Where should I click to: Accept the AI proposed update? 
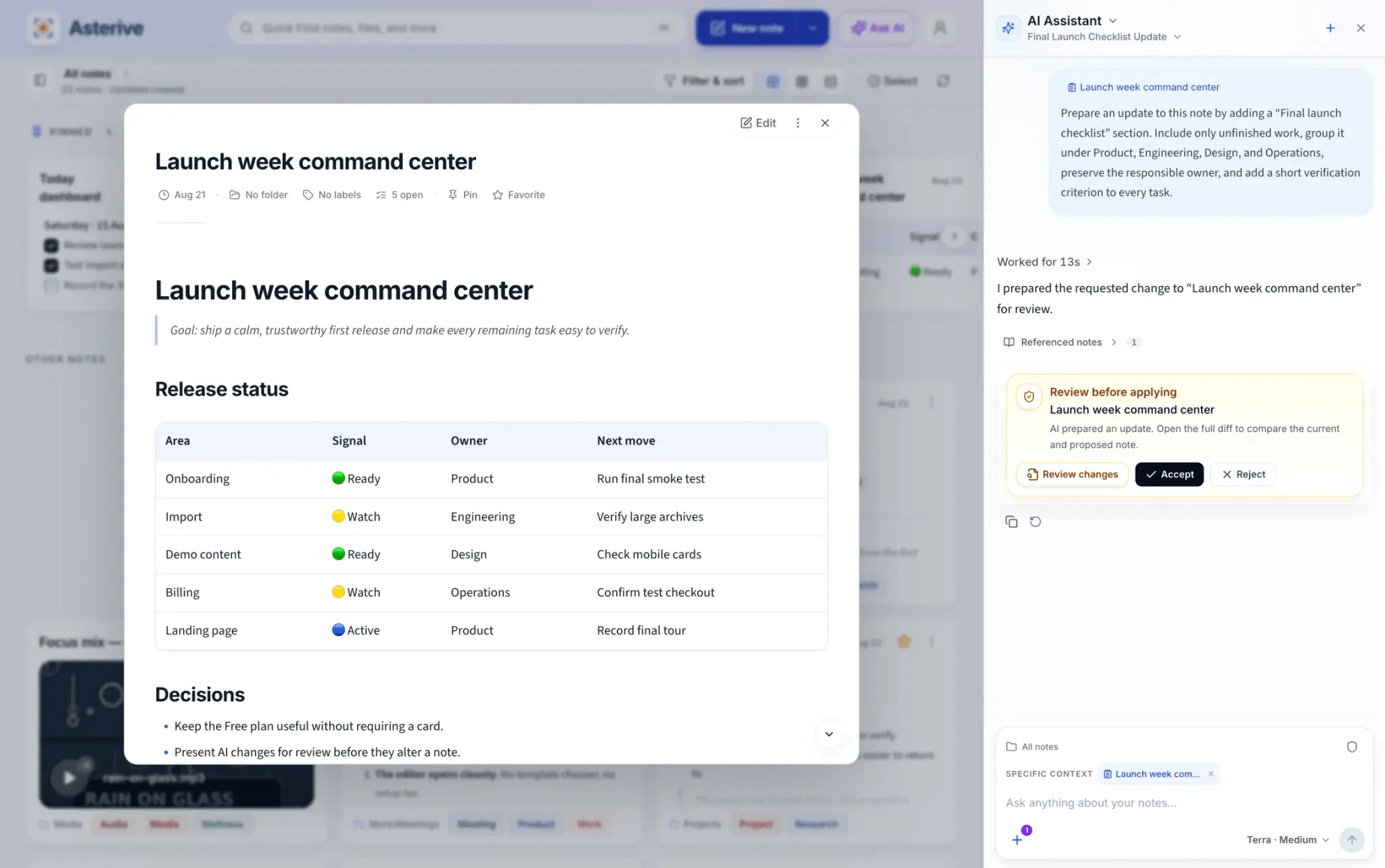click(x=1169, y=475)
